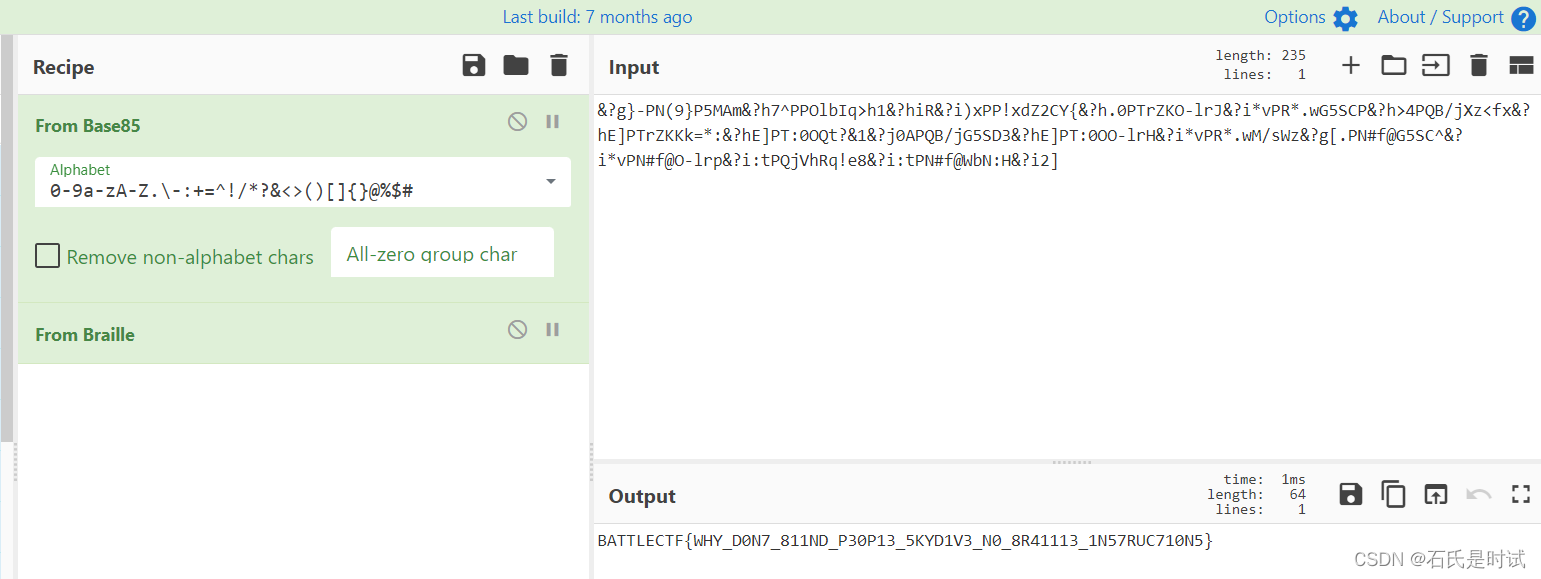The width and height of the screenshot is (1541, 579).
Task: Clear the entire recipe
Action: coord(558,65)
